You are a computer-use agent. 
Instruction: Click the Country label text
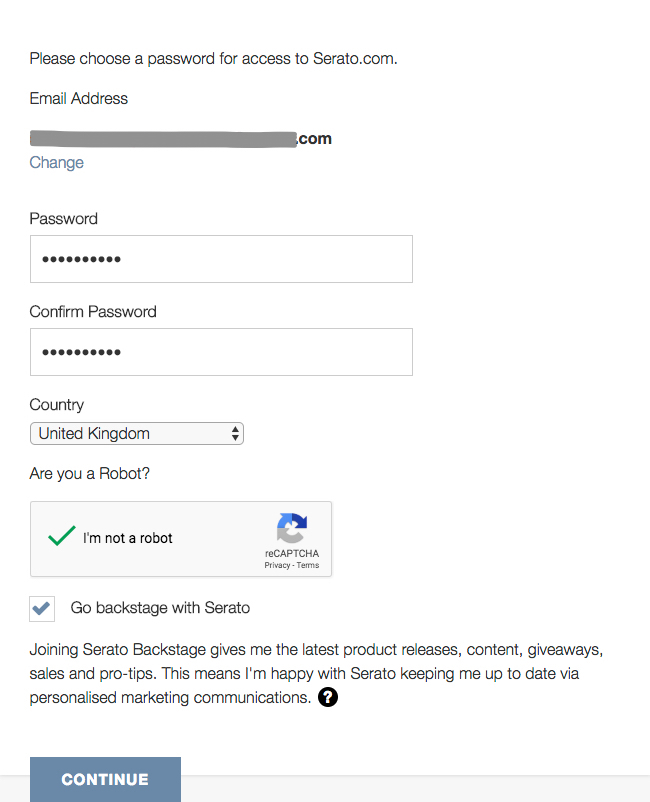point(57,404)
